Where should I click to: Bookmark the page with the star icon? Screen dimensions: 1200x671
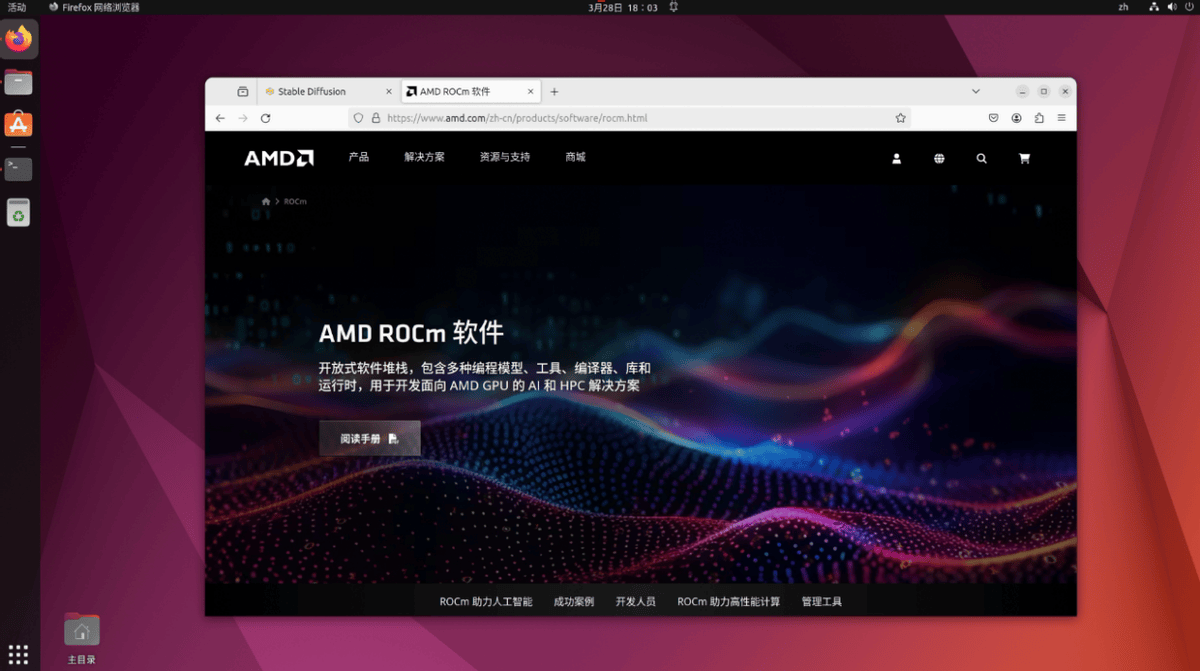(x=900, y=117)
